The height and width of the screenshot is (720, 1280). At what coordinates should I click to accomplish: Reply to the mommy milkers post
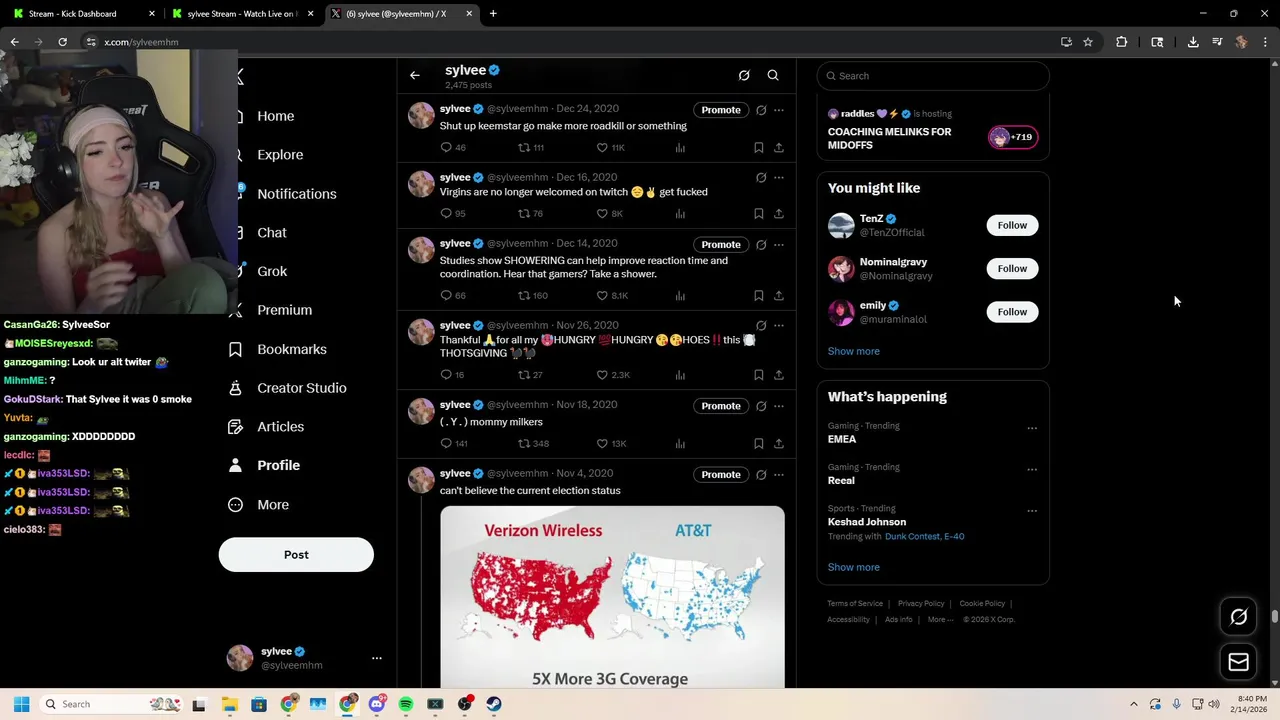point(446,443)
